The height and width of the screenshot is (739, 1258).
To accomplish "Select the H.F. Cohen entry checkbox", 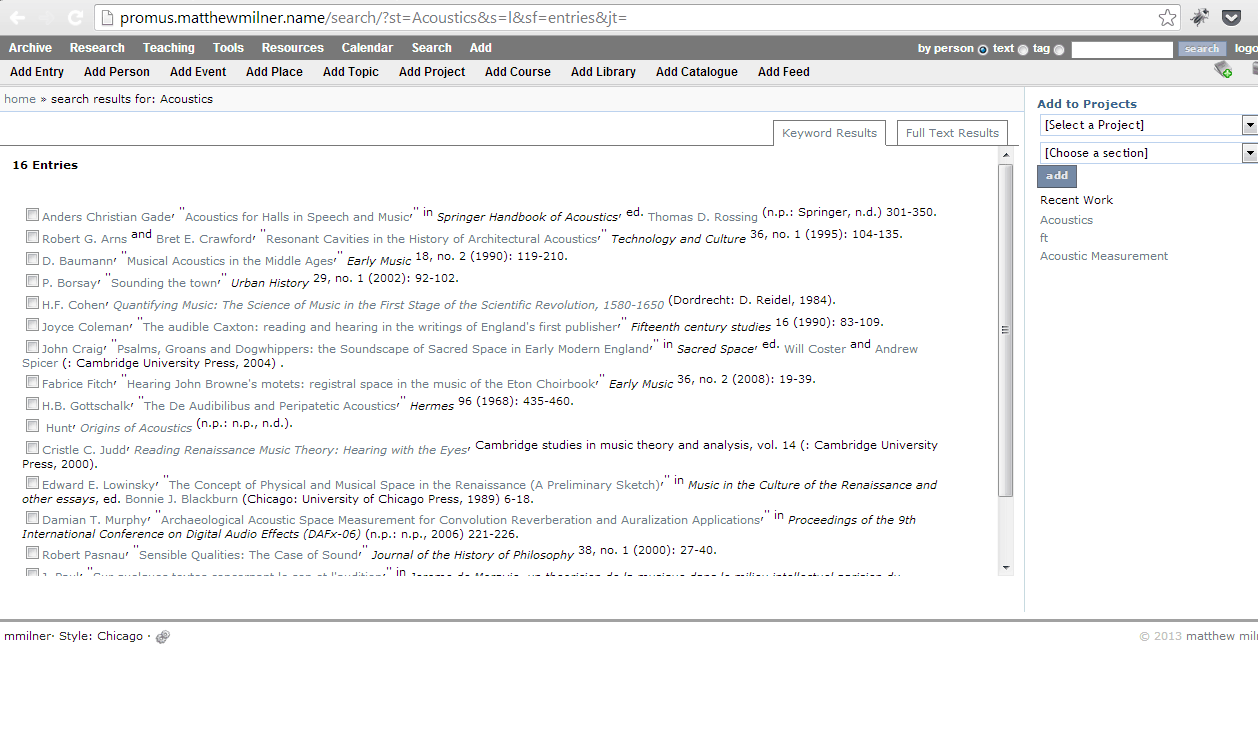I will click(x=33, y=303).
